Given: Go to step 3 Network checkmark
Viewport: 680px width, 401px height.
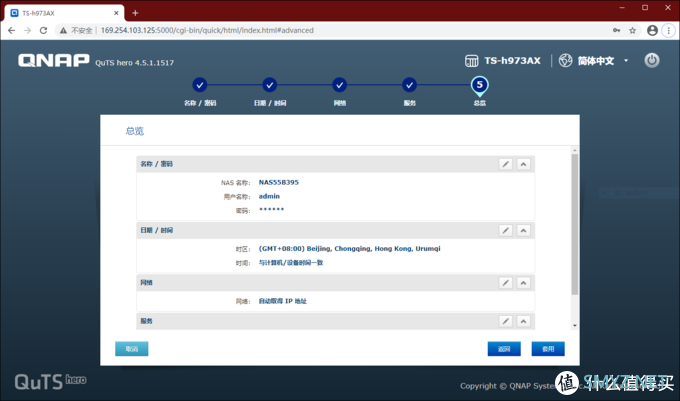Looking at the screenshot, I should pyautogui.click(x=340, y=85).
